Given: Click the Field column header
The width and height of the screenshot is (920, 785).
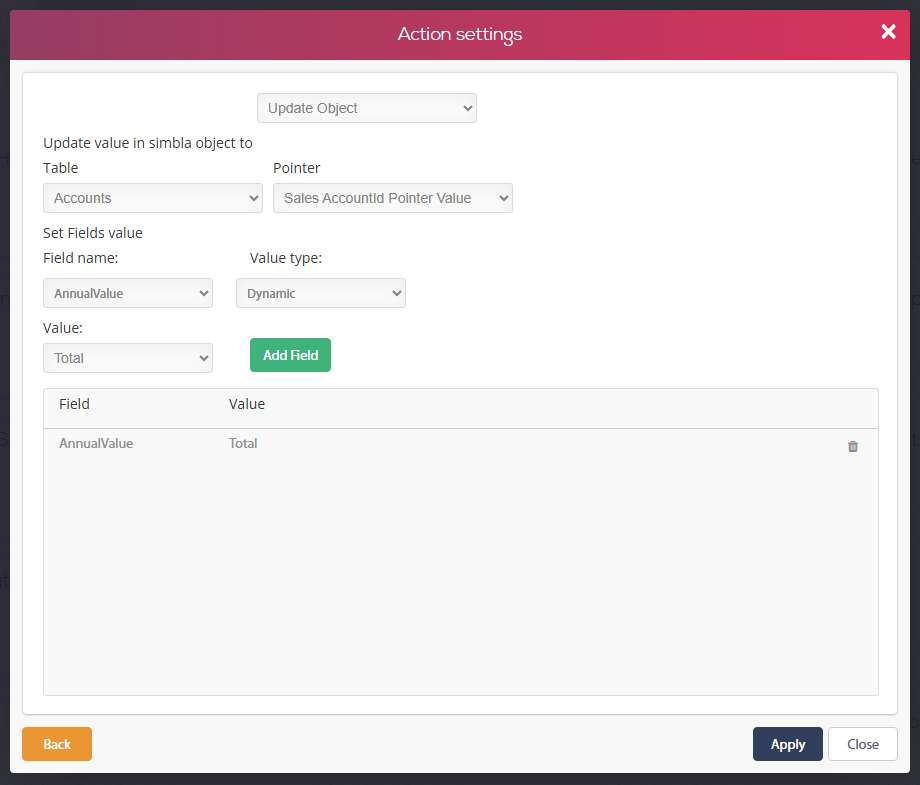Looking at the screenshot, I should (x=75, y=404).
